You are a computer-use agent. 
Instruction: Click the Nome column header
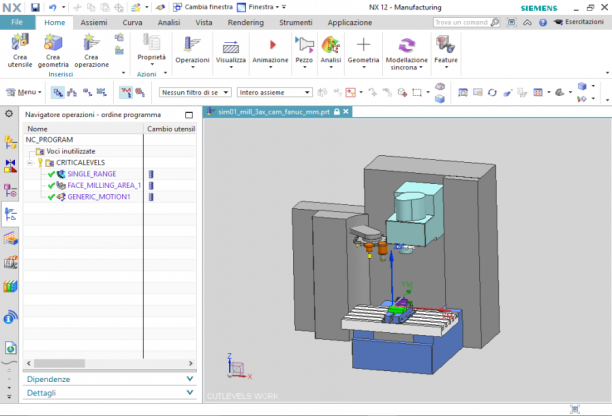[84, 129]
